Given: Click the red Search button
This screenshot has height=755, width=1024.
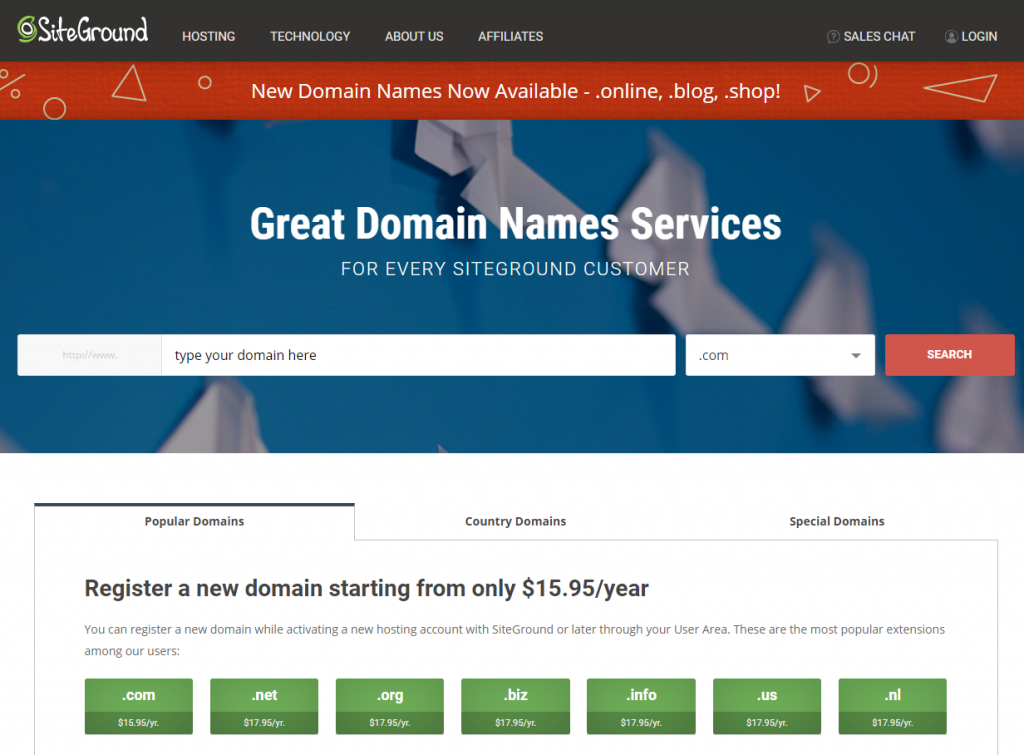Looking at the screenshot, I should pos(950,355).
